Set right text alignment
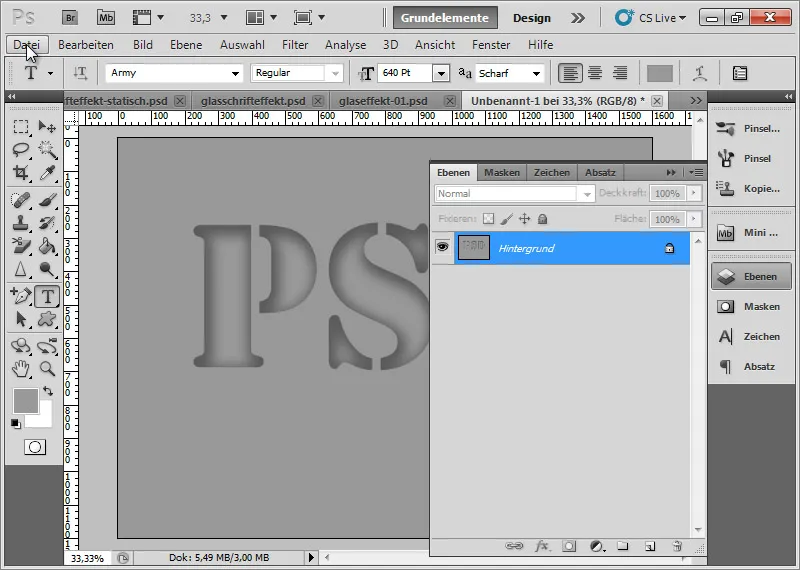This screenshot has width=800, height=570. pos(620,73)
